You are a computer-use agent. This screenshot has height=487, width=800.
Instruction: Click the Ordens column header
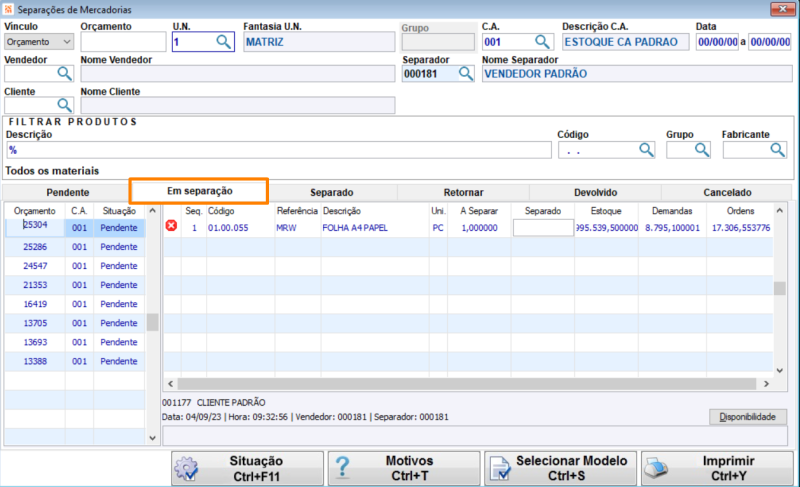[x=740, y=211]
